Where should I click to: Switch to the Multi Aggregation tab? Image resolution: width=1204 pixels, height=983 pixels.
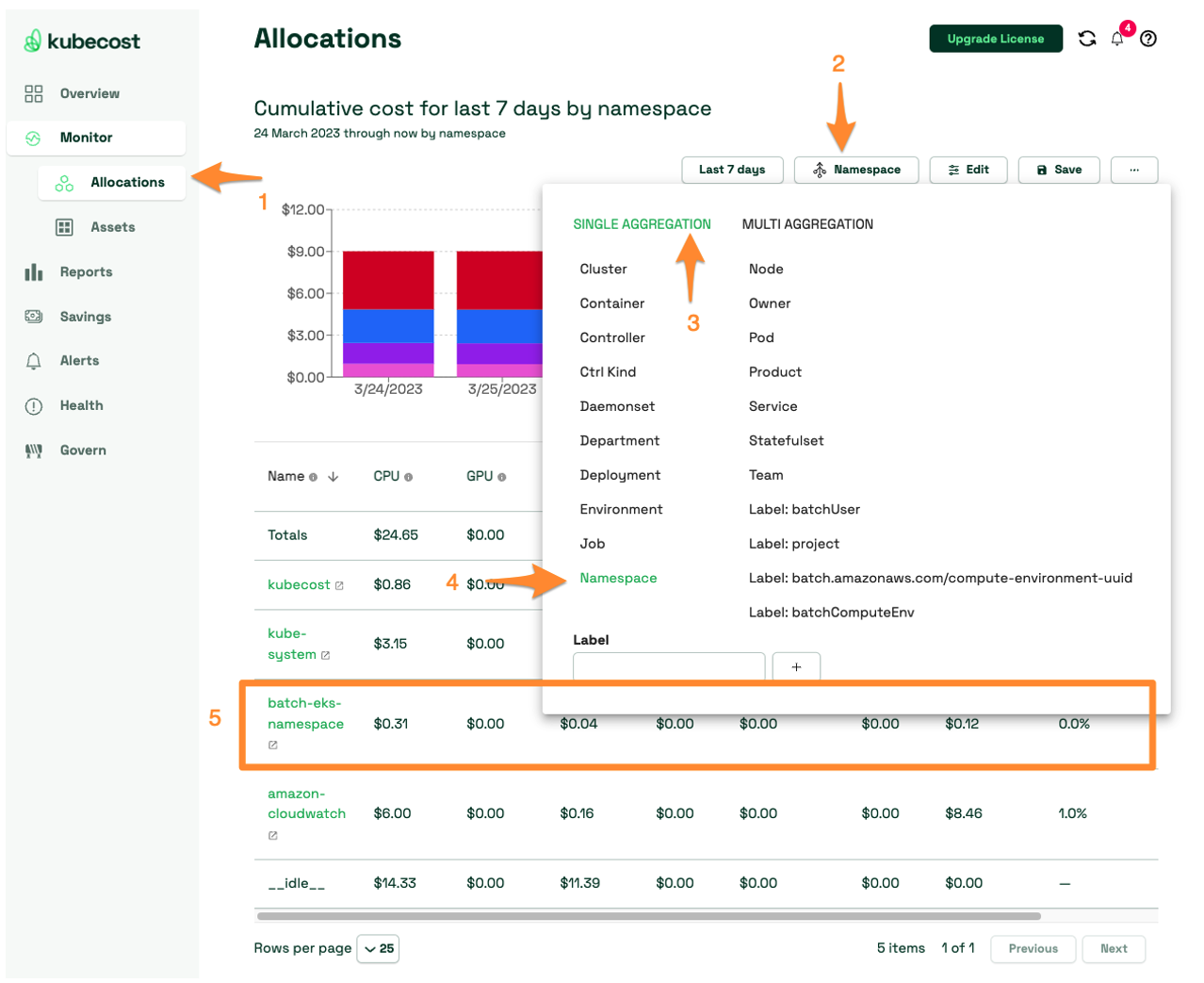click(x=806, y=224)
